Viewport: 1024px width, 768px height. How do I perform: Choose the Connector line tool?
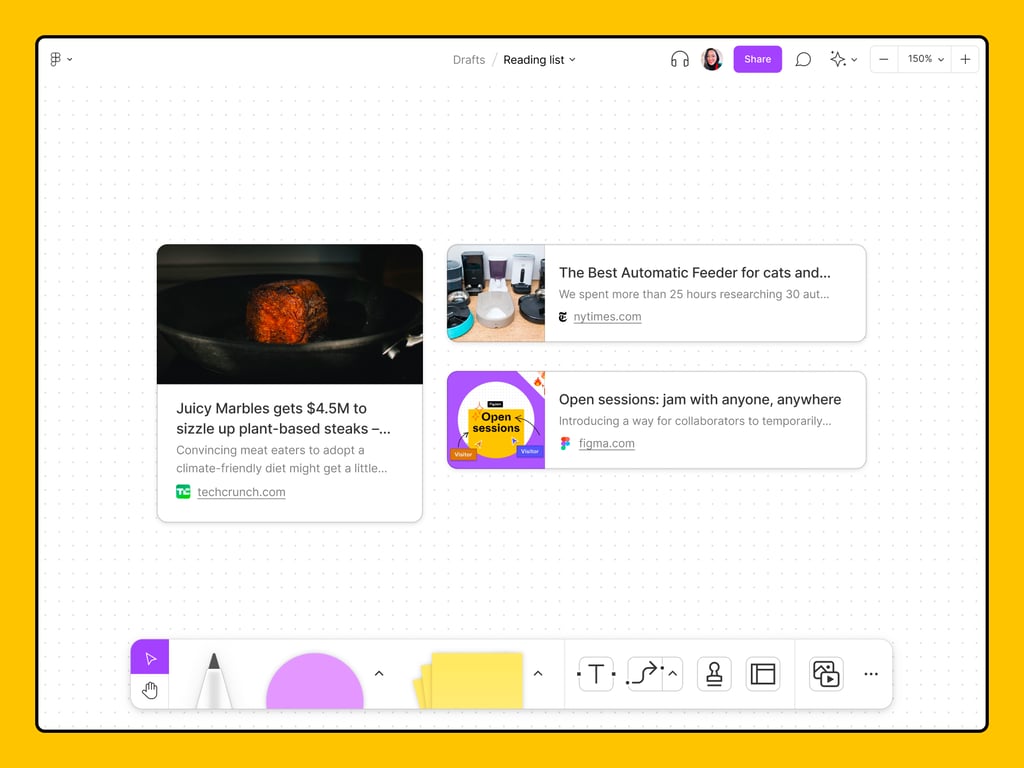[x=645, y=674]
